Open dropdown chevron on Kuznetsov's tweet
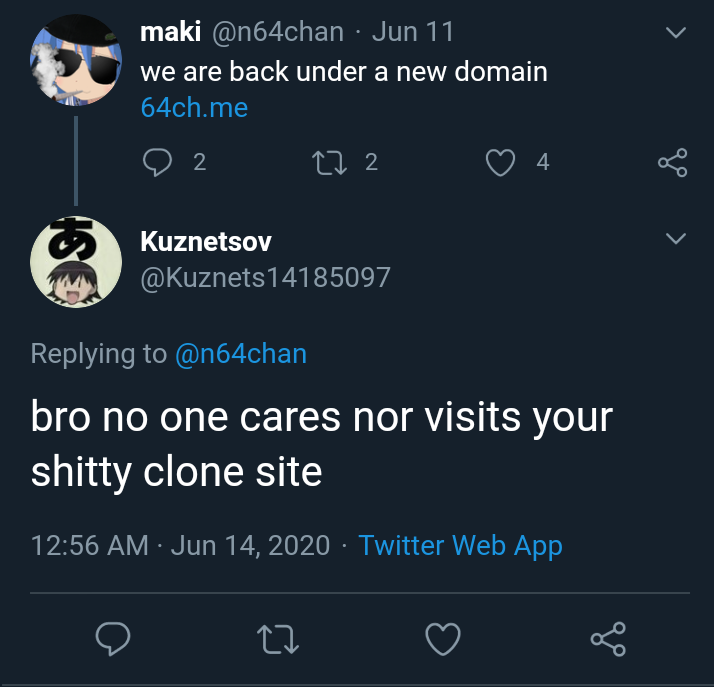 [676, 239]
